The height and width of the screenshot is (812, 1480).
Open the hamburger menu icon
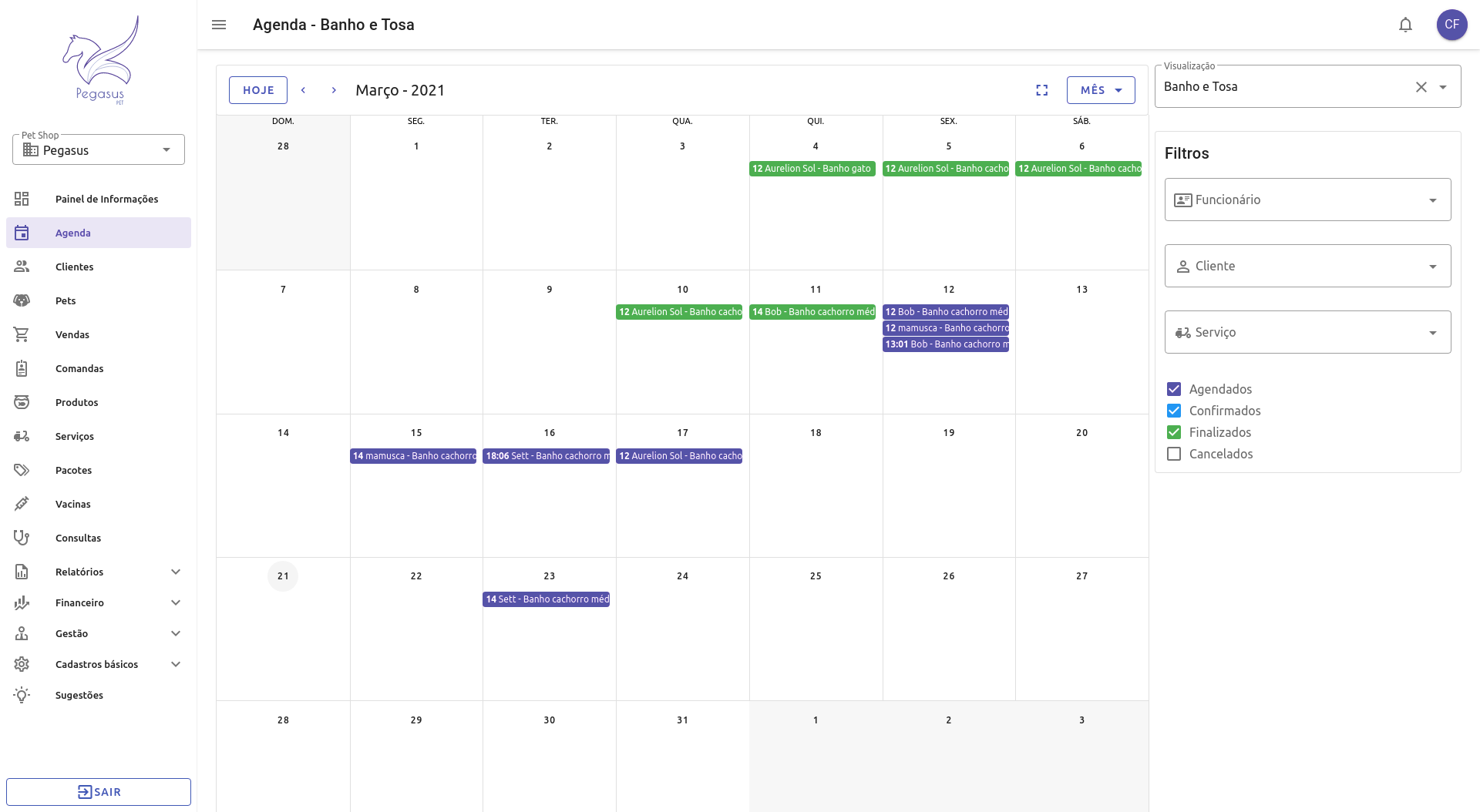tap(219, 25)
